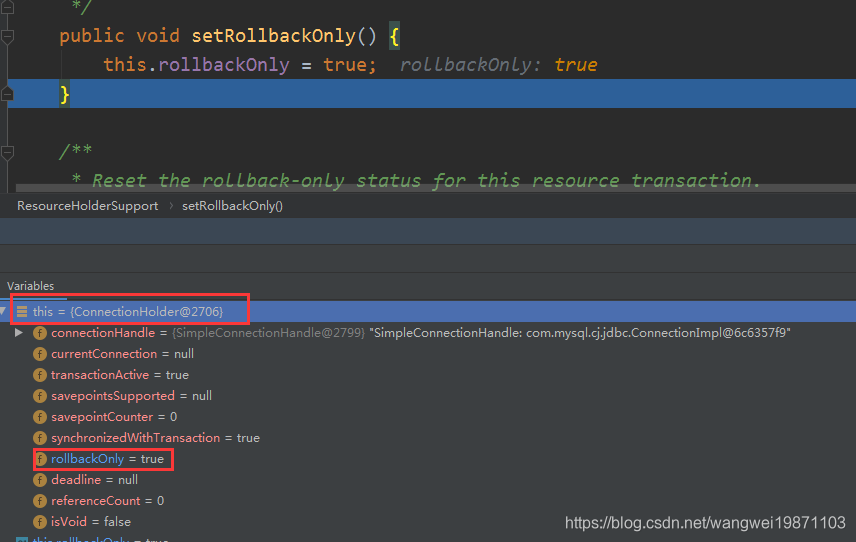Select the 'this = {ConnectionHolder@2706}' row

pyautogui.click(x=428, y=311)
